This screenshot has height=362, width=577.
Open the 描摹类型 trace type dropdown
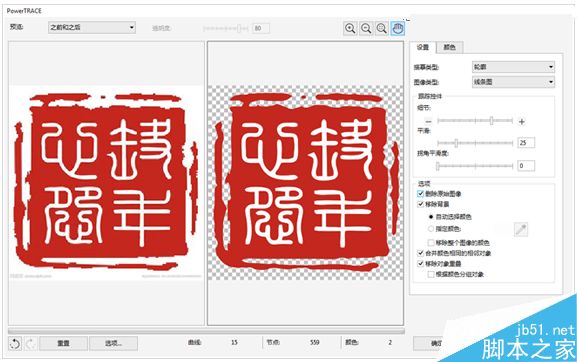pyautogui.click(x=513, y=67)
